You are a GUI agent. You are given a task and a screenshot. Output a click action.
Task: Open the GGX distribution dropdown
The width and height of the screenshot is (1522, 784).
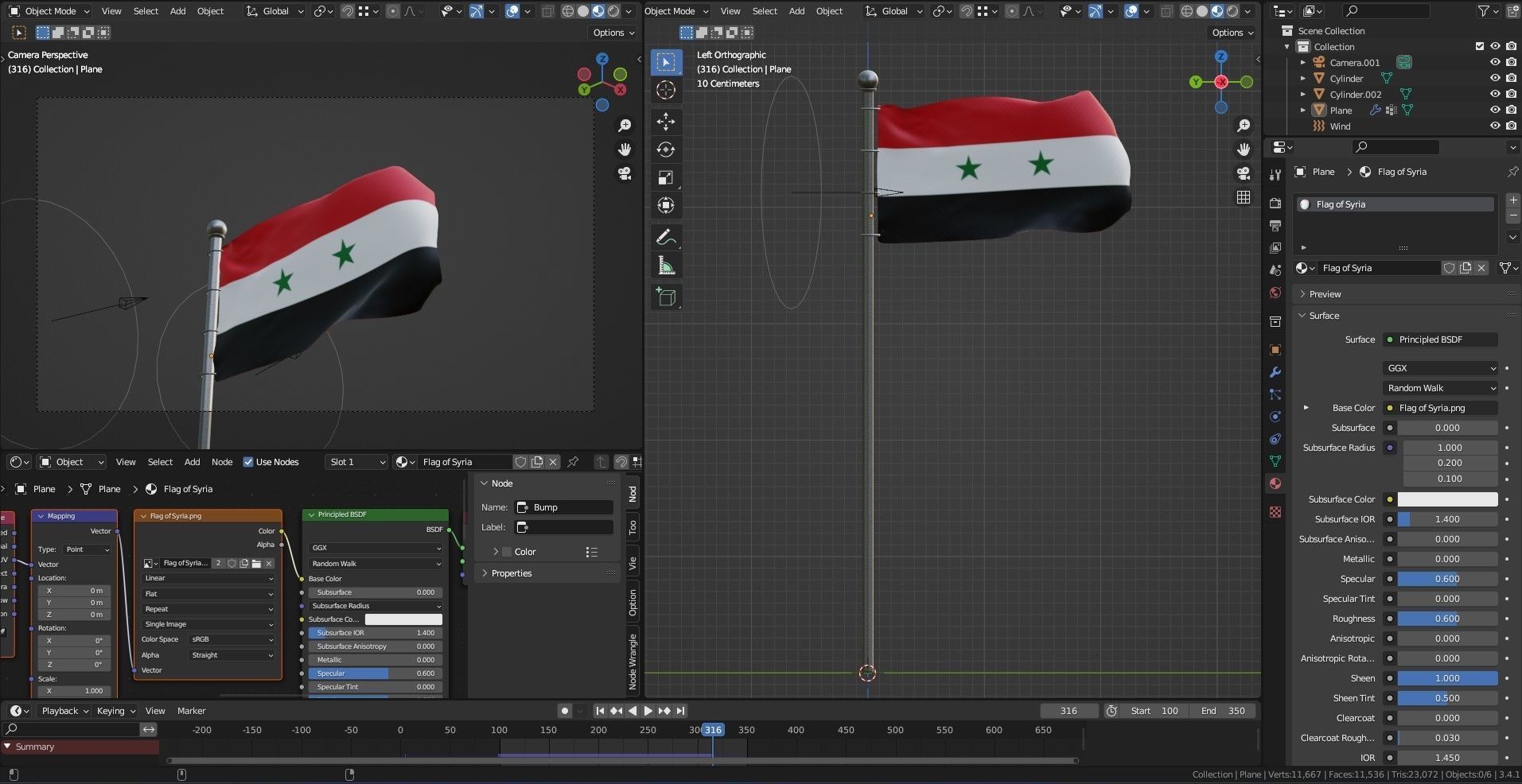click(1440, 367)
